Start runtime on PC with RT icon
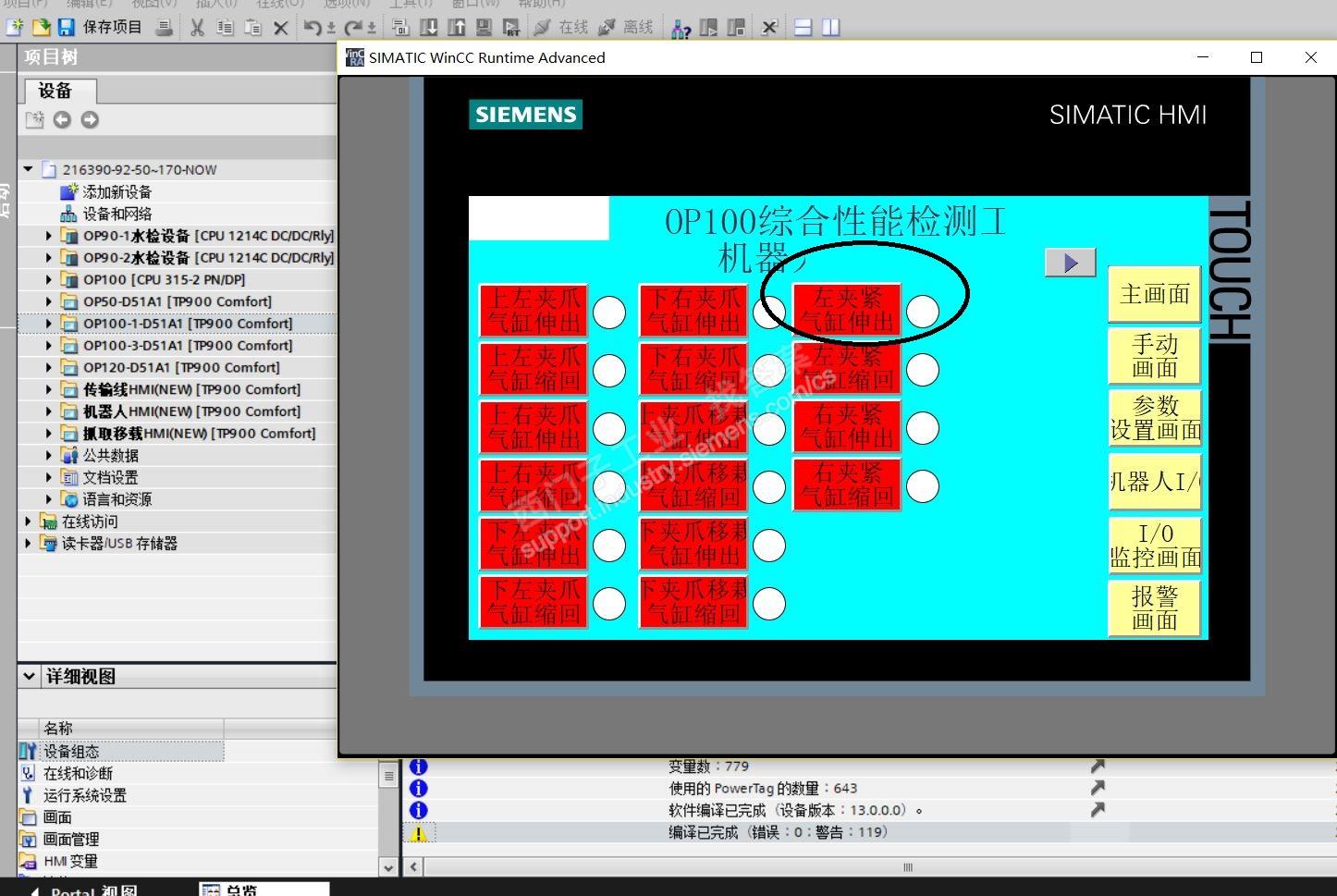The image size is (1337, 896). (511, 28)
